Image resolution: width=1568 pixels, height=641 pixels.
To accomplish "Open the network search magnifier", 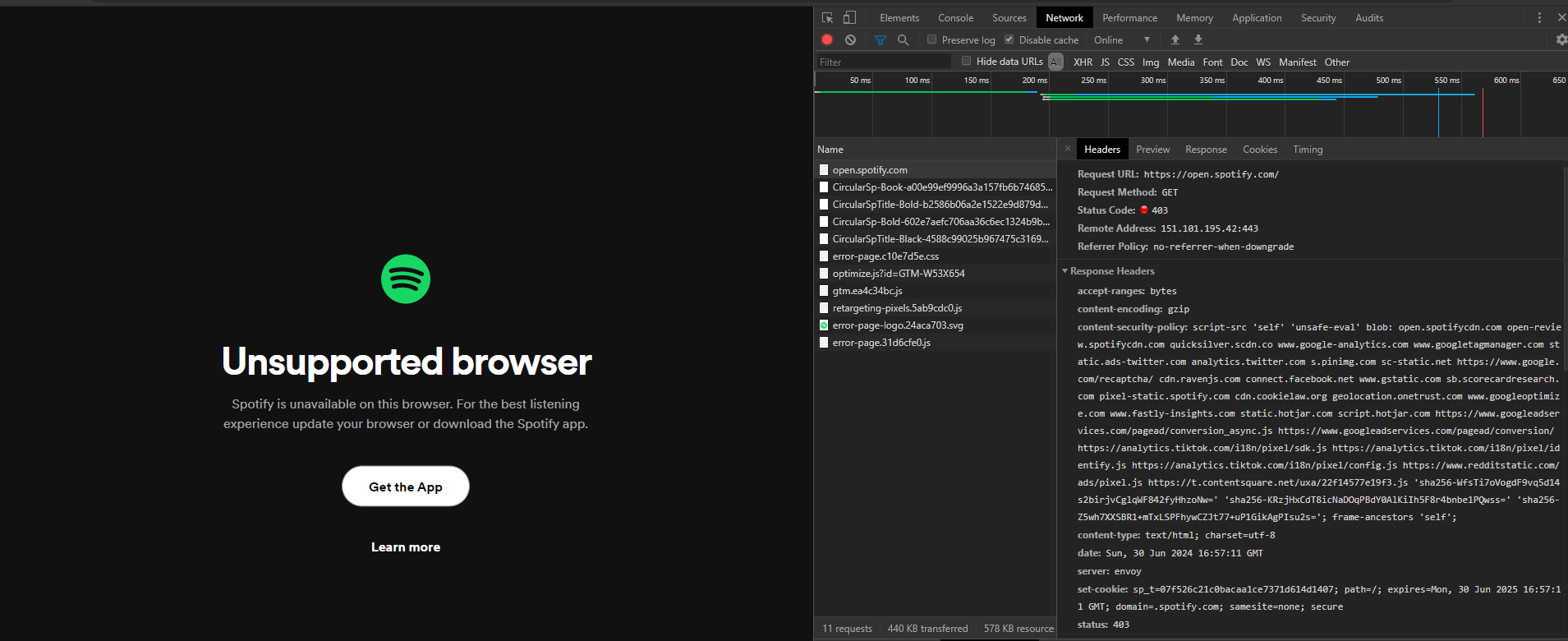I will (x=903, y=39).
